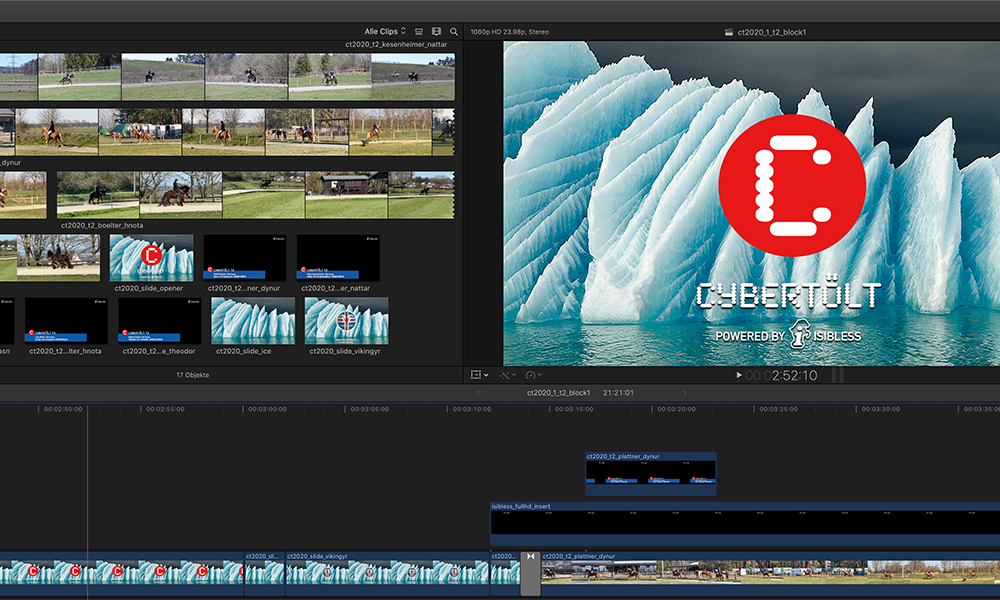
Task: Select the ct2020_t2...ner_dynur clip thumbnail
Action: pyautogui.click(x=245, y=258)
